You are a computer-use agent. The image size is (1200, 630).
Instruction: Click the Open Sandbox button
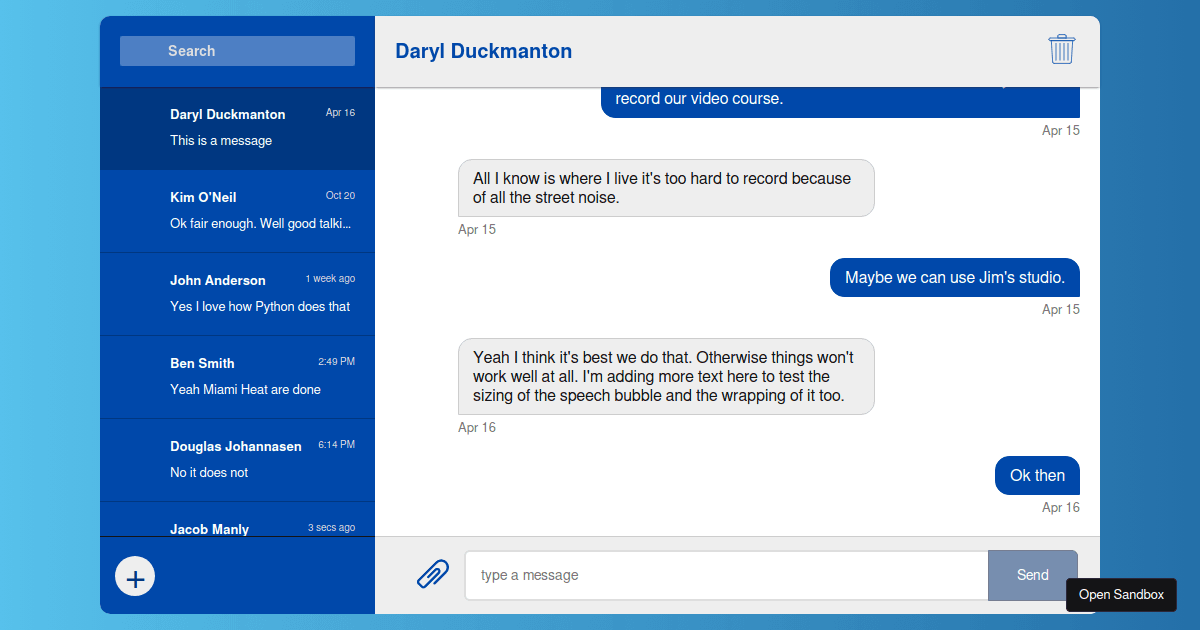1121,594
